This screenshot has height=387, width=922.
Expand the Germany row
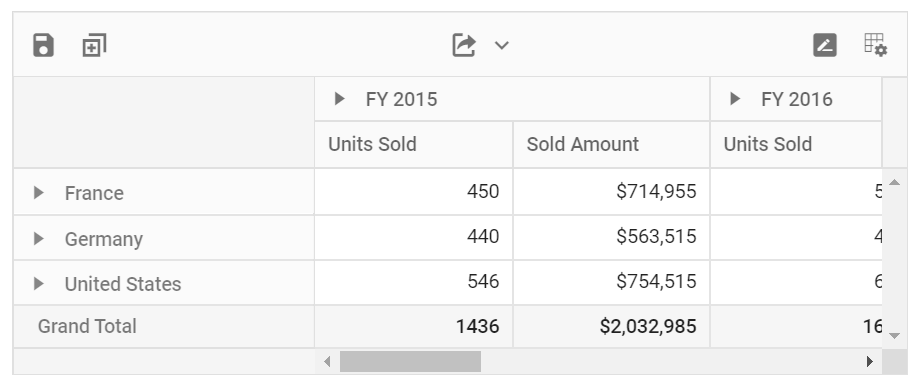[38, 238]
